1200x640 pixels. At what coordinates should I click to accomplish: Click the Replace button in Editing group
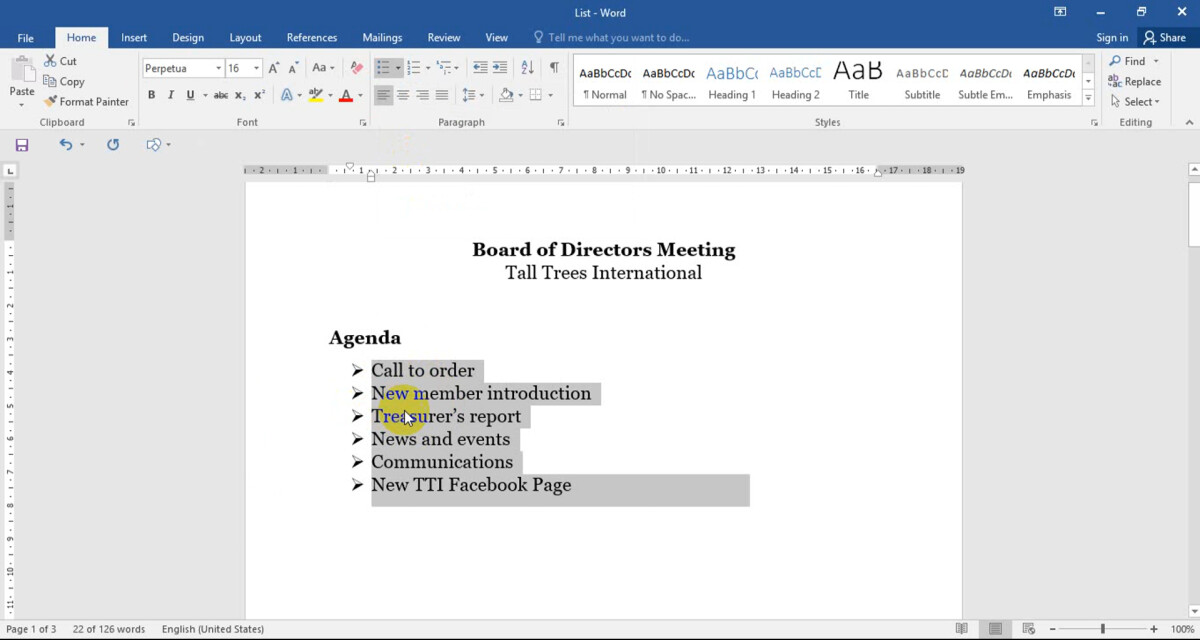[1134, 81]
